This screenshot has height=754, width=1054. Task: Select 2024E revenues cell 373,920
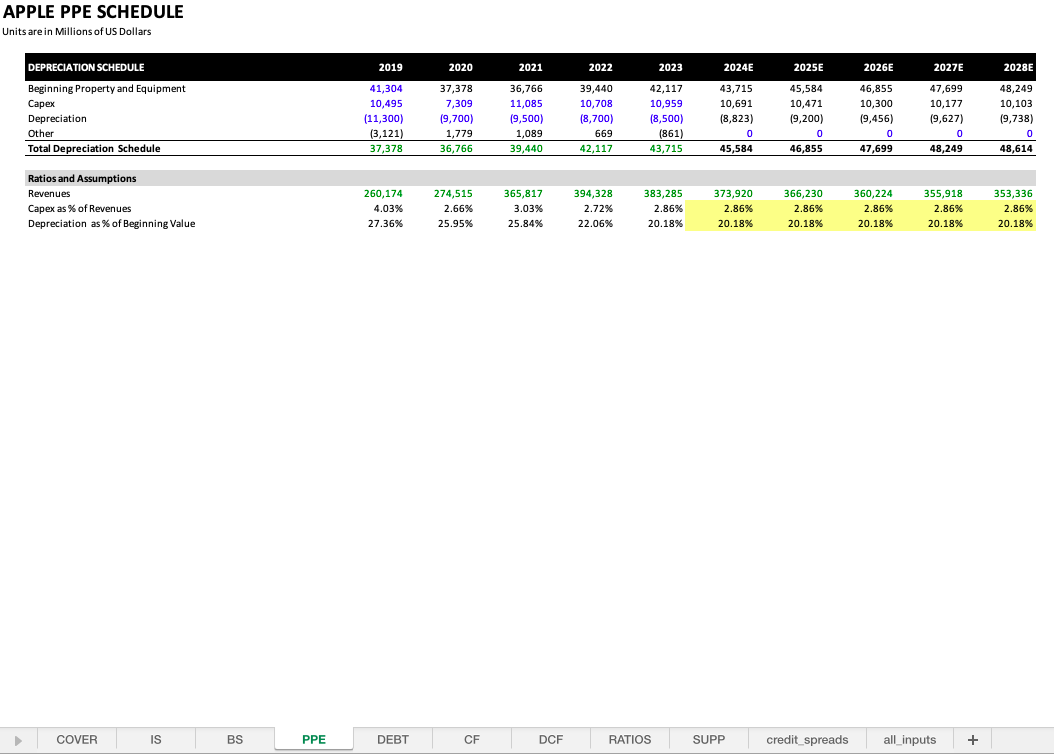click(x=733, y=194)
